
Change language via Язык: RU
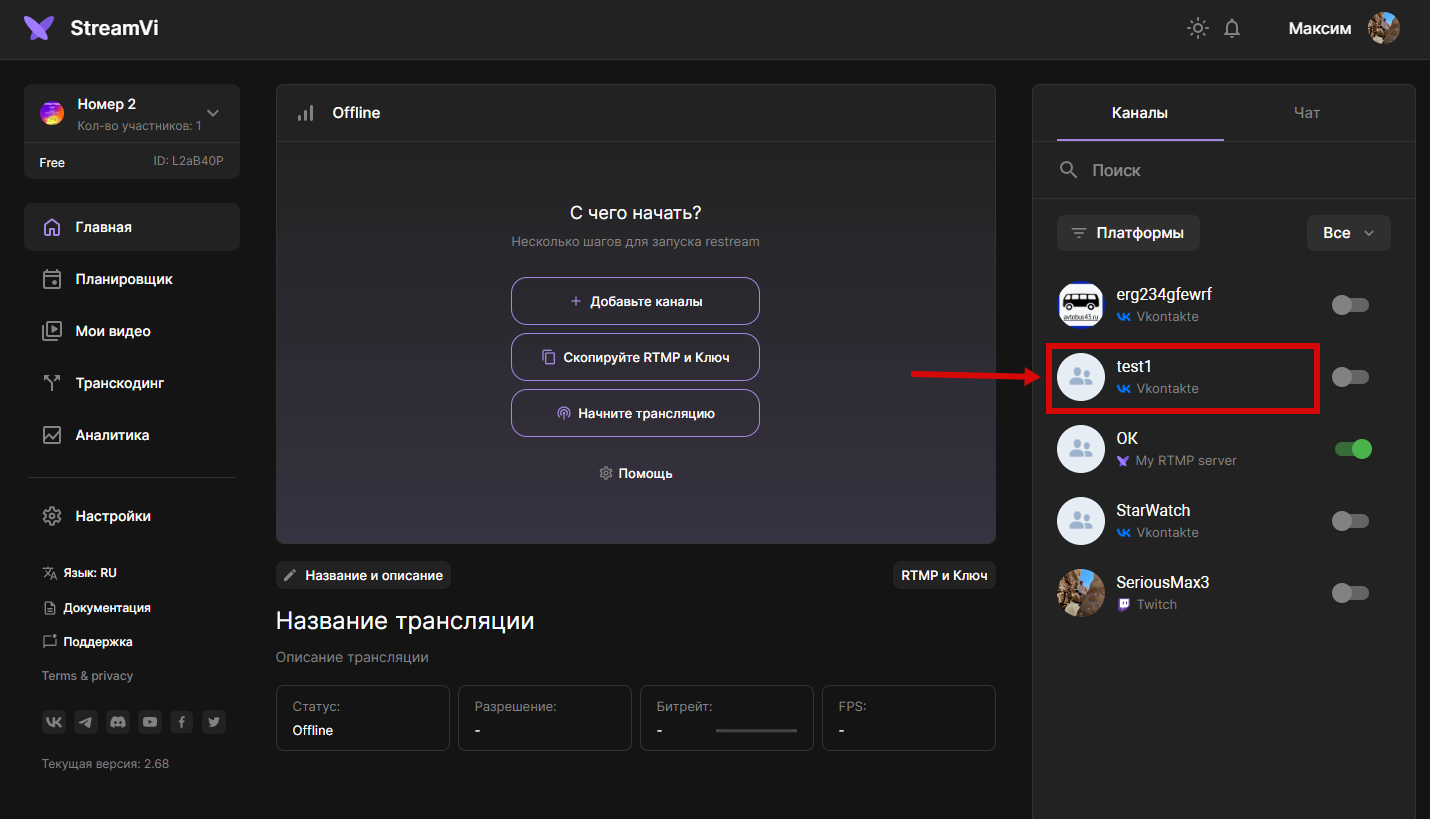coord(80,573)
